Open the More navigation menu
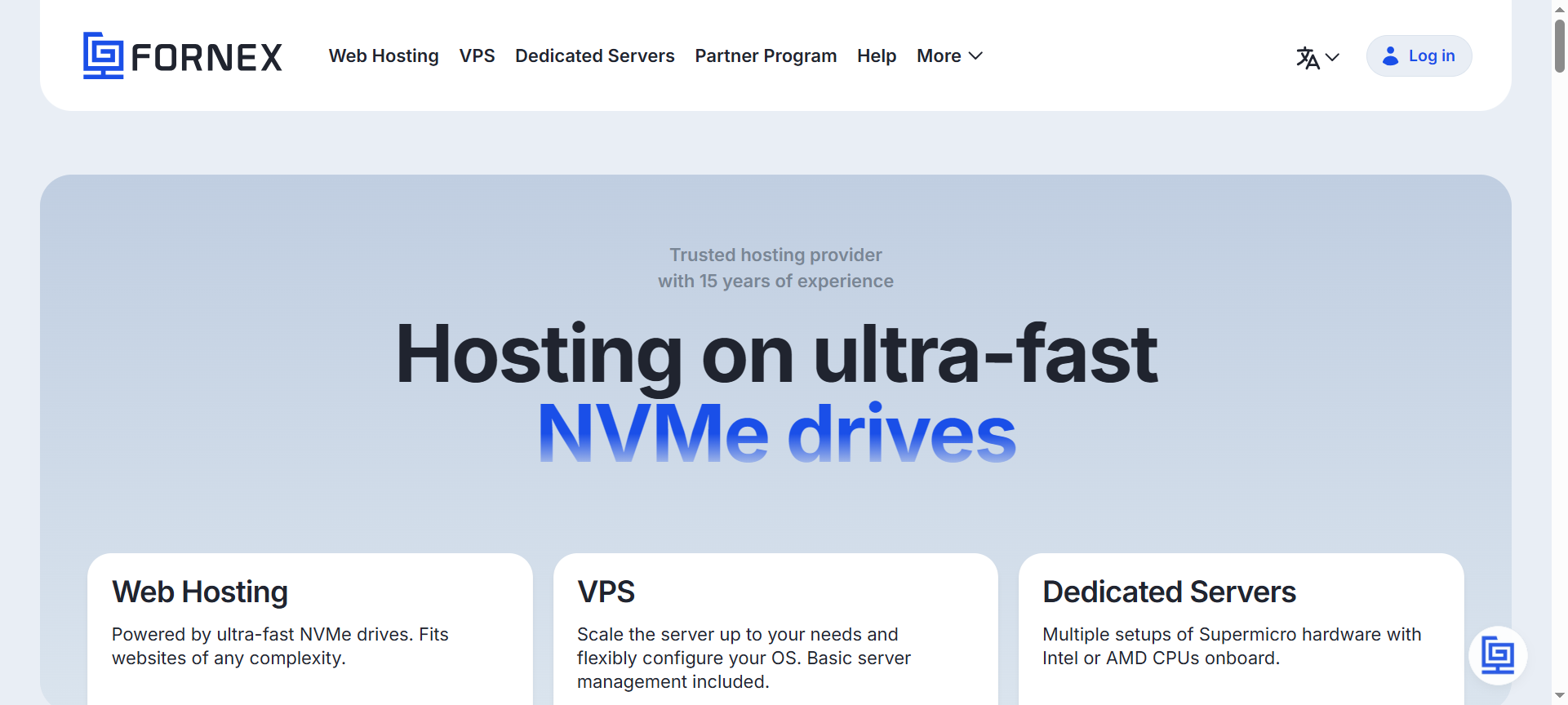1568x705 pixels. 939,55
